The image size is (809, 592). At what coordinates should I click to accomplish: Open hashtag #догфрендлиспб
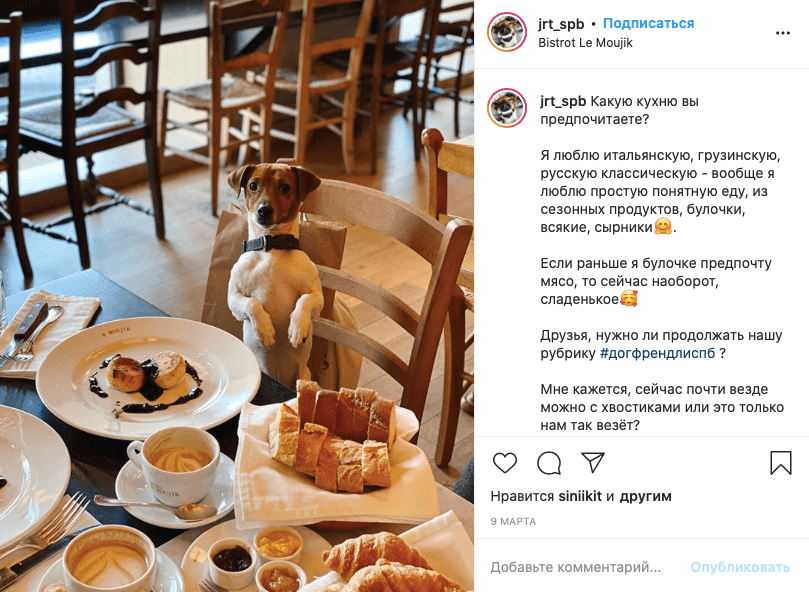pos(657,354)
